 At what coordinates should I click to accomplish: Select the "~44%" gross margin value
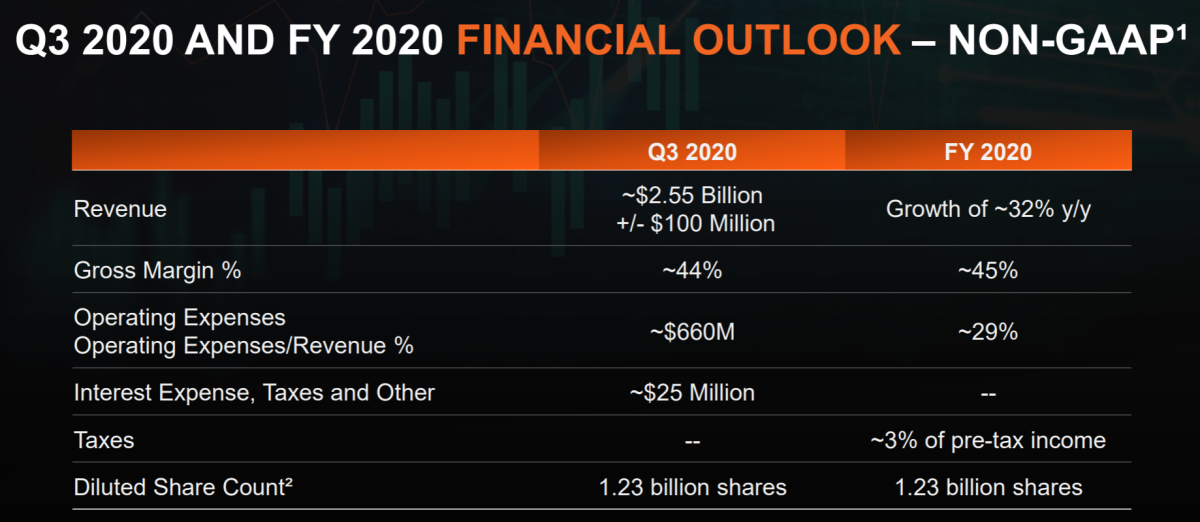(x=692, y=270)
